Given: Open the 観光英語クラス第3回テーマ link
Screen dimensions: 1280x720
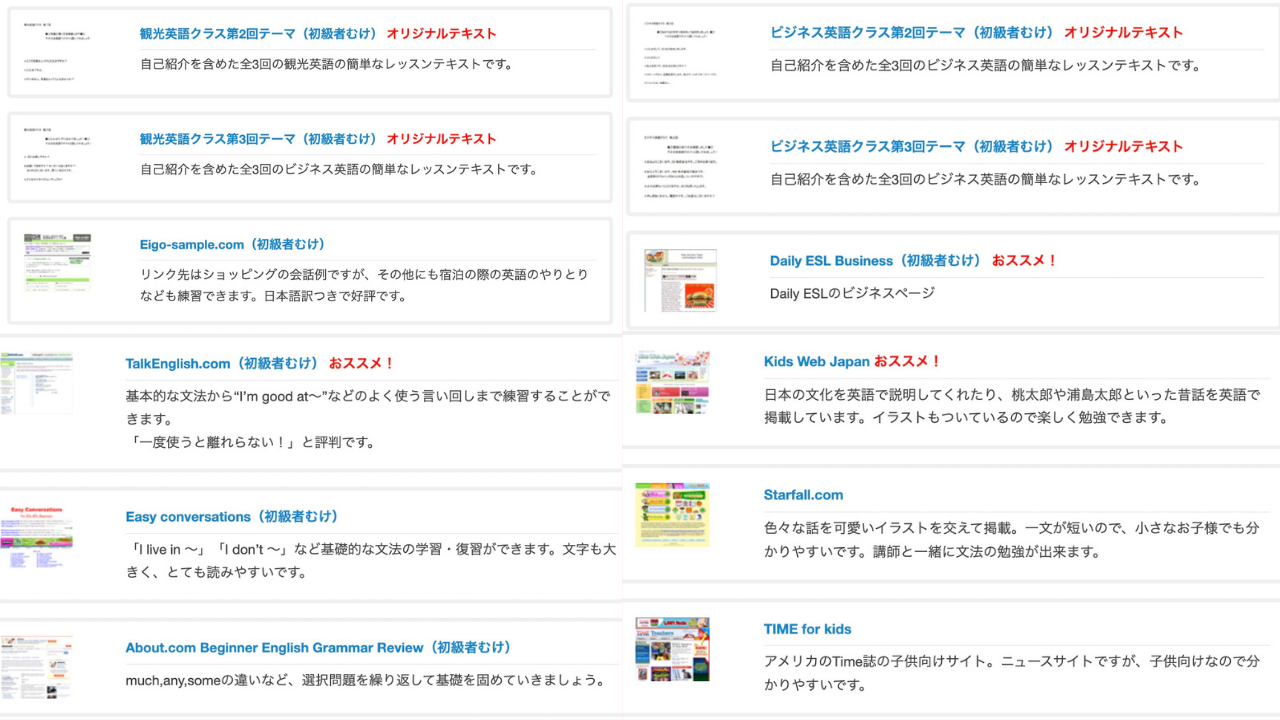Looking at the screenshot, I should 259,139.
